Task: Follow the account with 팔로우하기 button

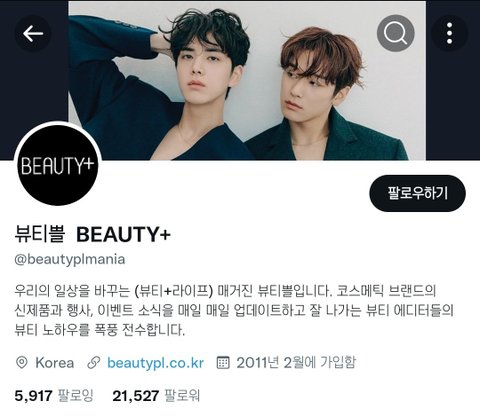Action: click(417, 193)
